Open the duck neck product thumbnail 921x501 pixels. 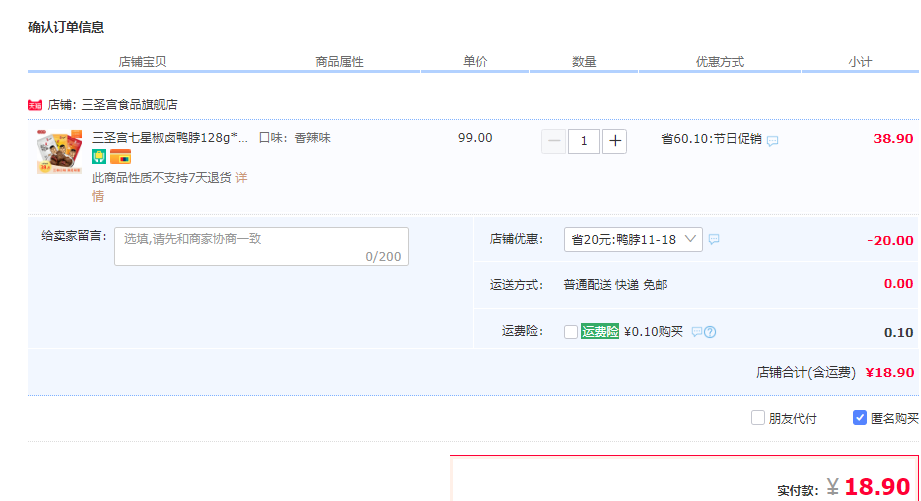coord(59,152)
